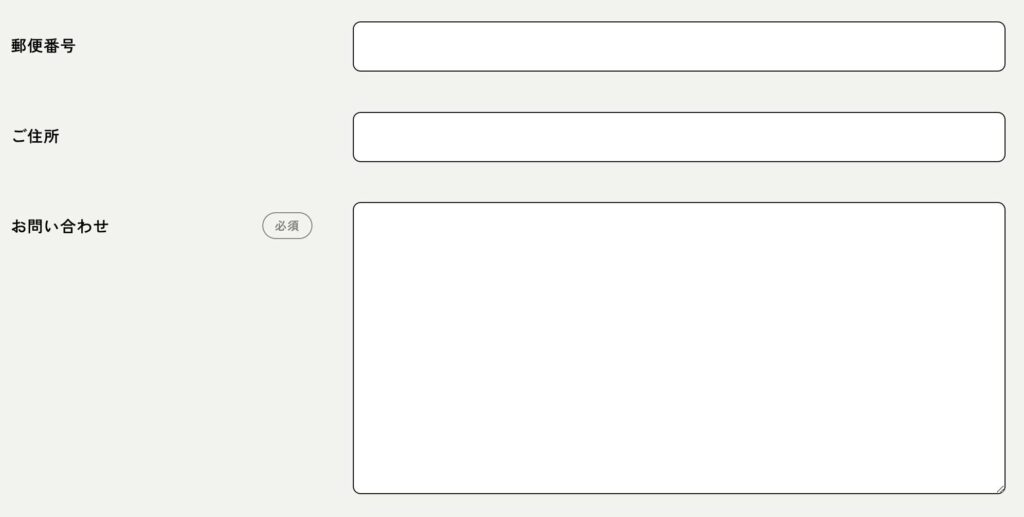Focus the ご住所 address input field
1024x517 pixels.
[x=679, y=137]
